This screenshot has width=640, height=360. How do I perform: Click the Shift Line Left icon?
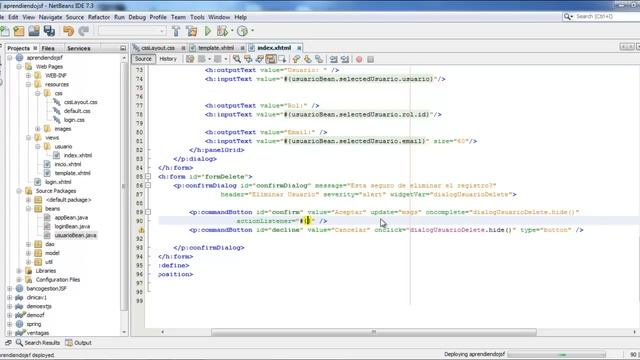tap(333, 59)
